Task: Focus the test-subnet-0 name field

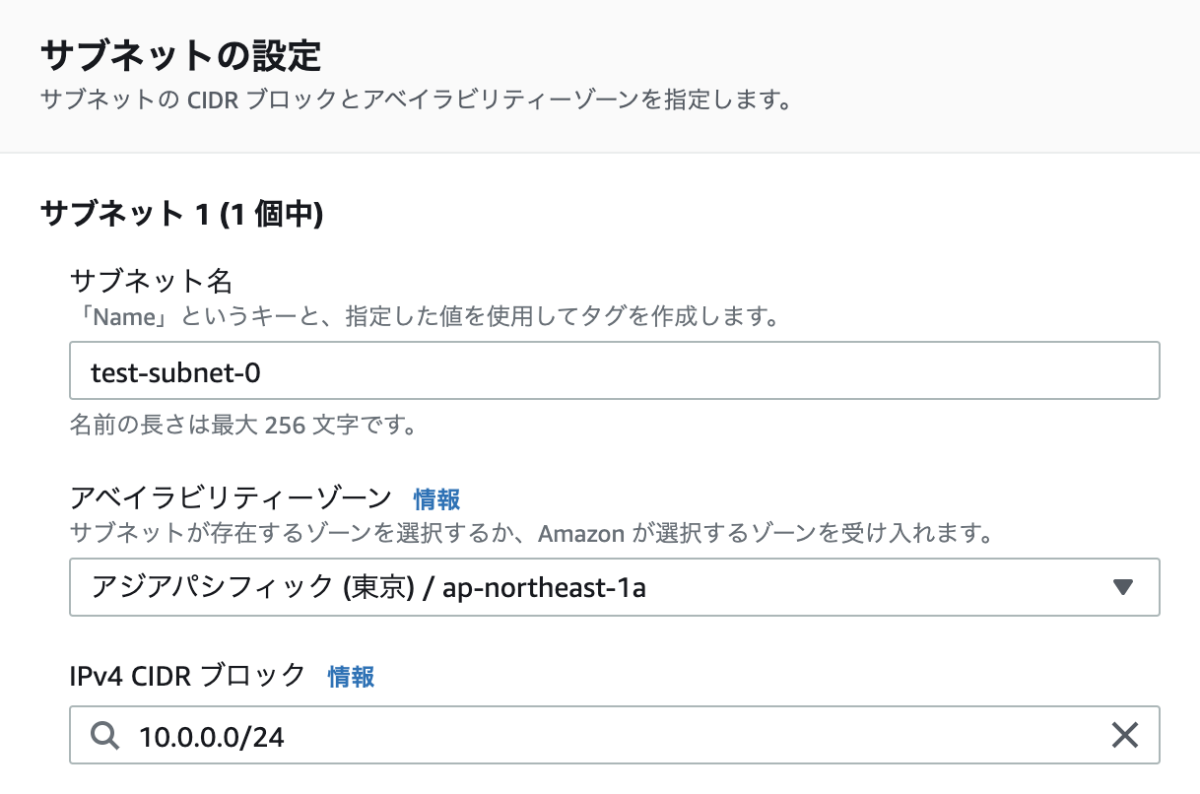Action: coord(614,371)
